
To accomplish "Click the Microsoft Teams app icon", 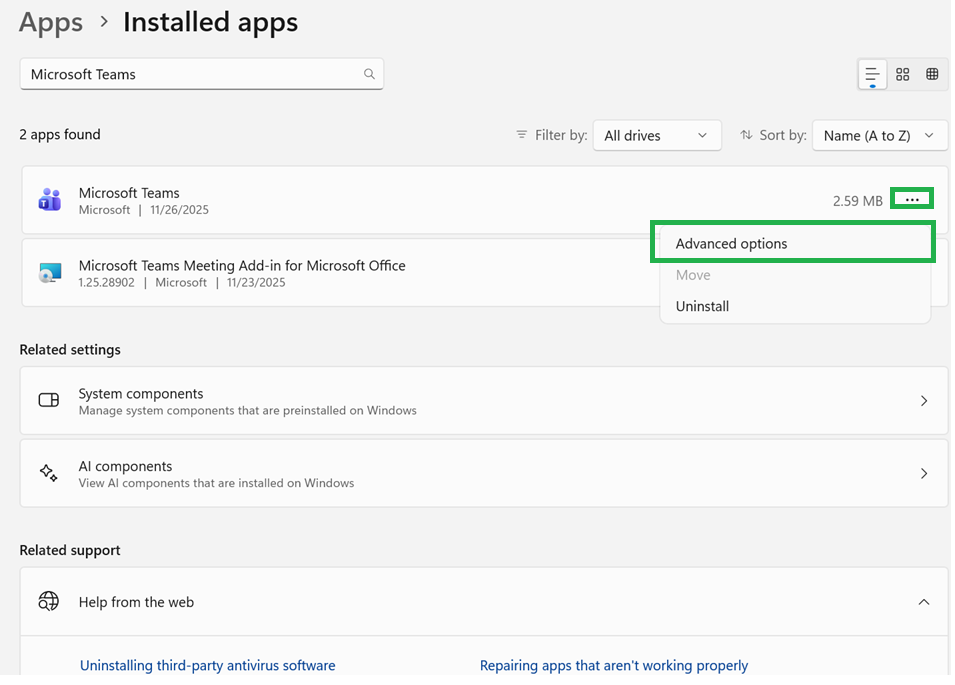I will 50,200.
